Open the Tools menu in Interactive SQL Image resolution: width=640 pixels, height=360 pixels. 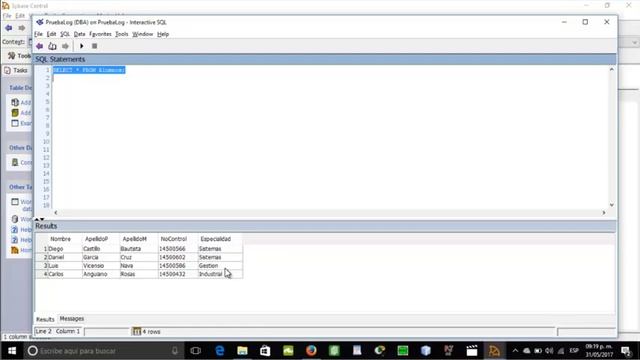click(122, 34)
